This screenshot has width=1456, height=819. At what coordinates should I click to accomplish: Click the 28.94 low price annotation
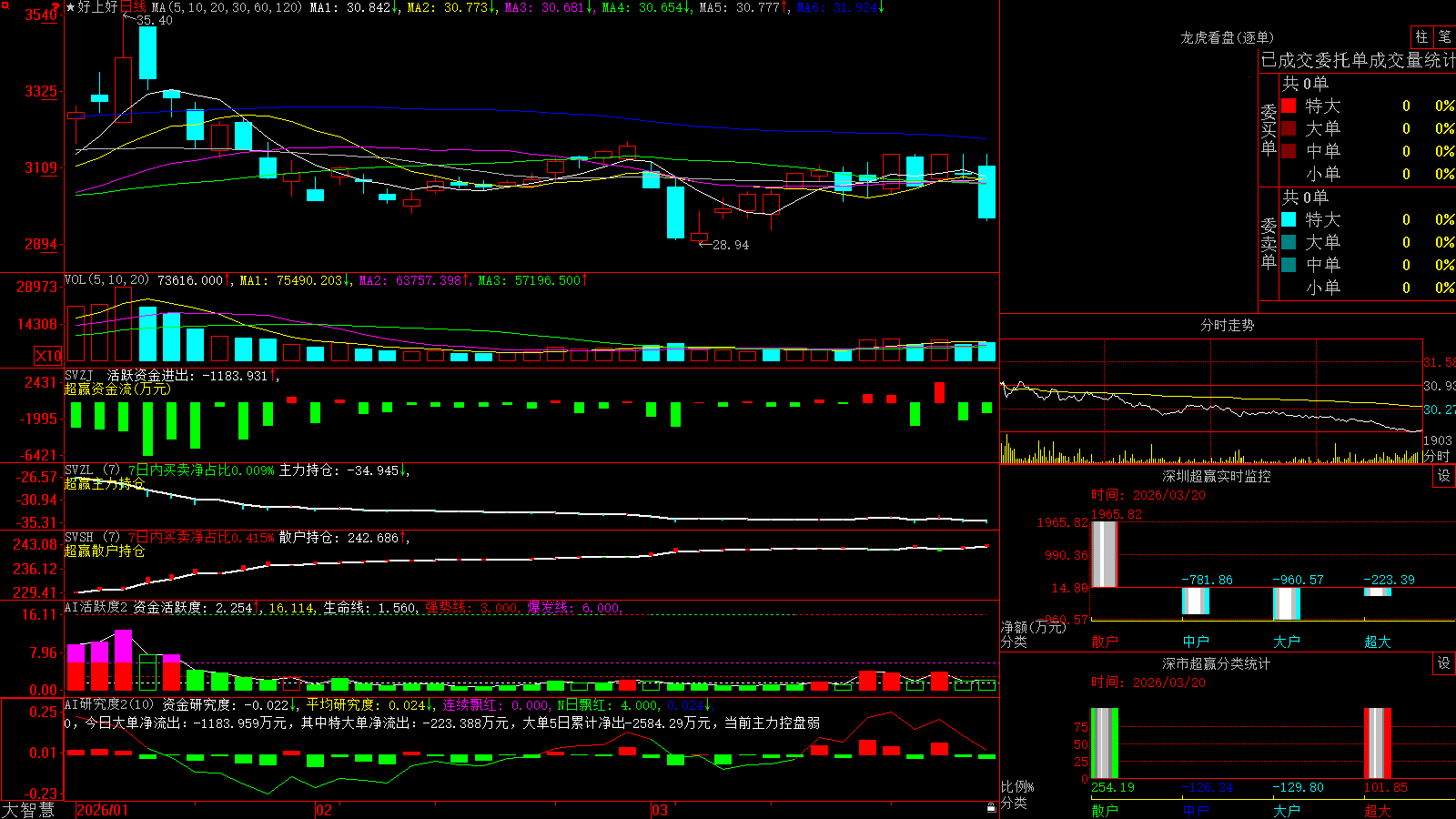point(731,245)
